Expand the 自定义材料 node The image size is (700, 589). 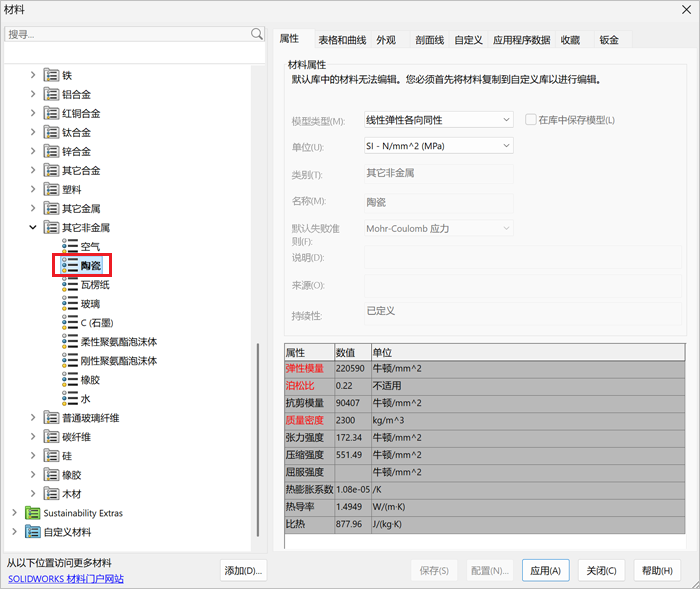click(14, 532)
